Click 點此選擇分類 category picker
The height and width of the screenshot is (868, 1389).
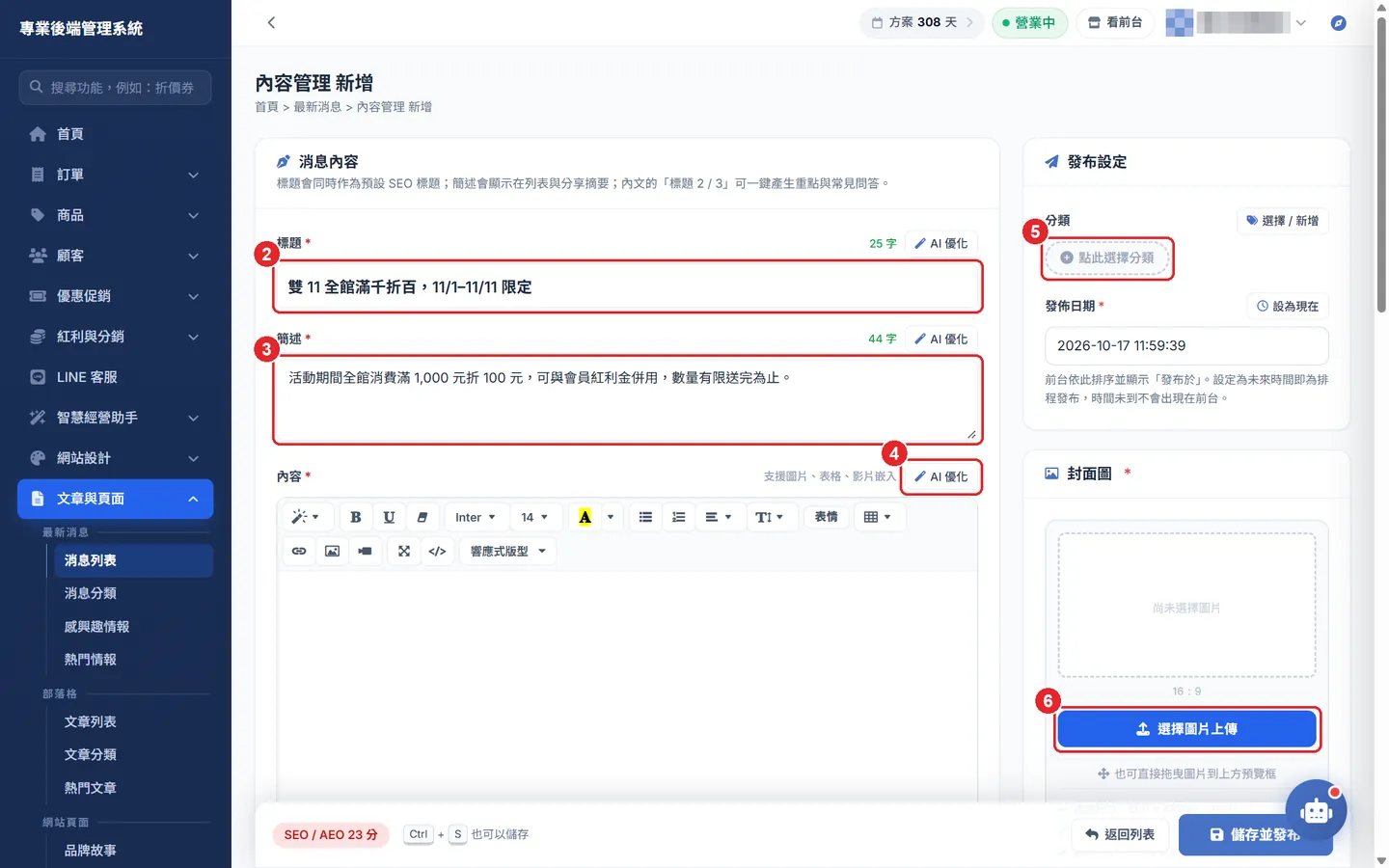[1107, 258]
